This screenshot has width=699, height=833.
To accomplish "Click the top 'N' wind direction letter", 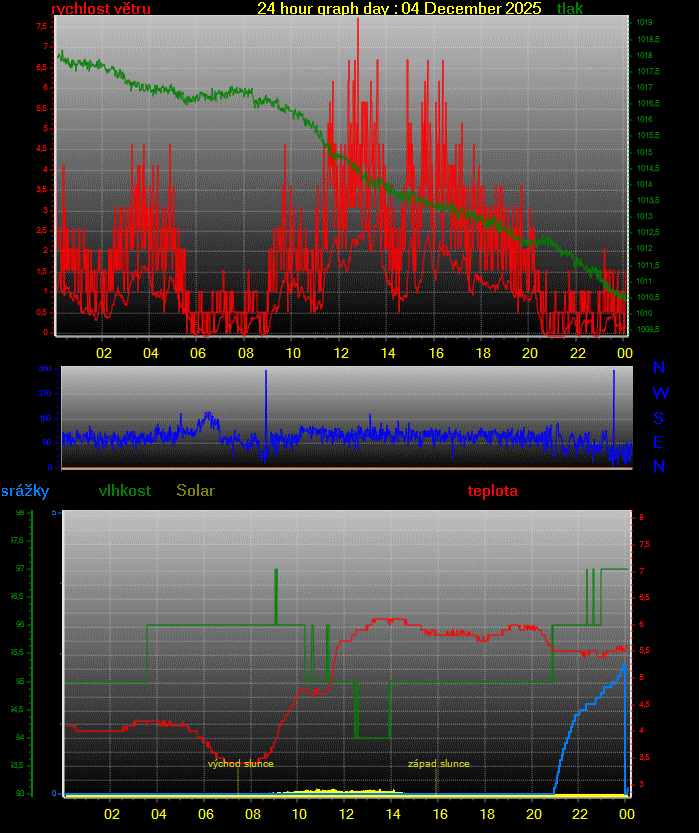I will click(x=660, y=369).
